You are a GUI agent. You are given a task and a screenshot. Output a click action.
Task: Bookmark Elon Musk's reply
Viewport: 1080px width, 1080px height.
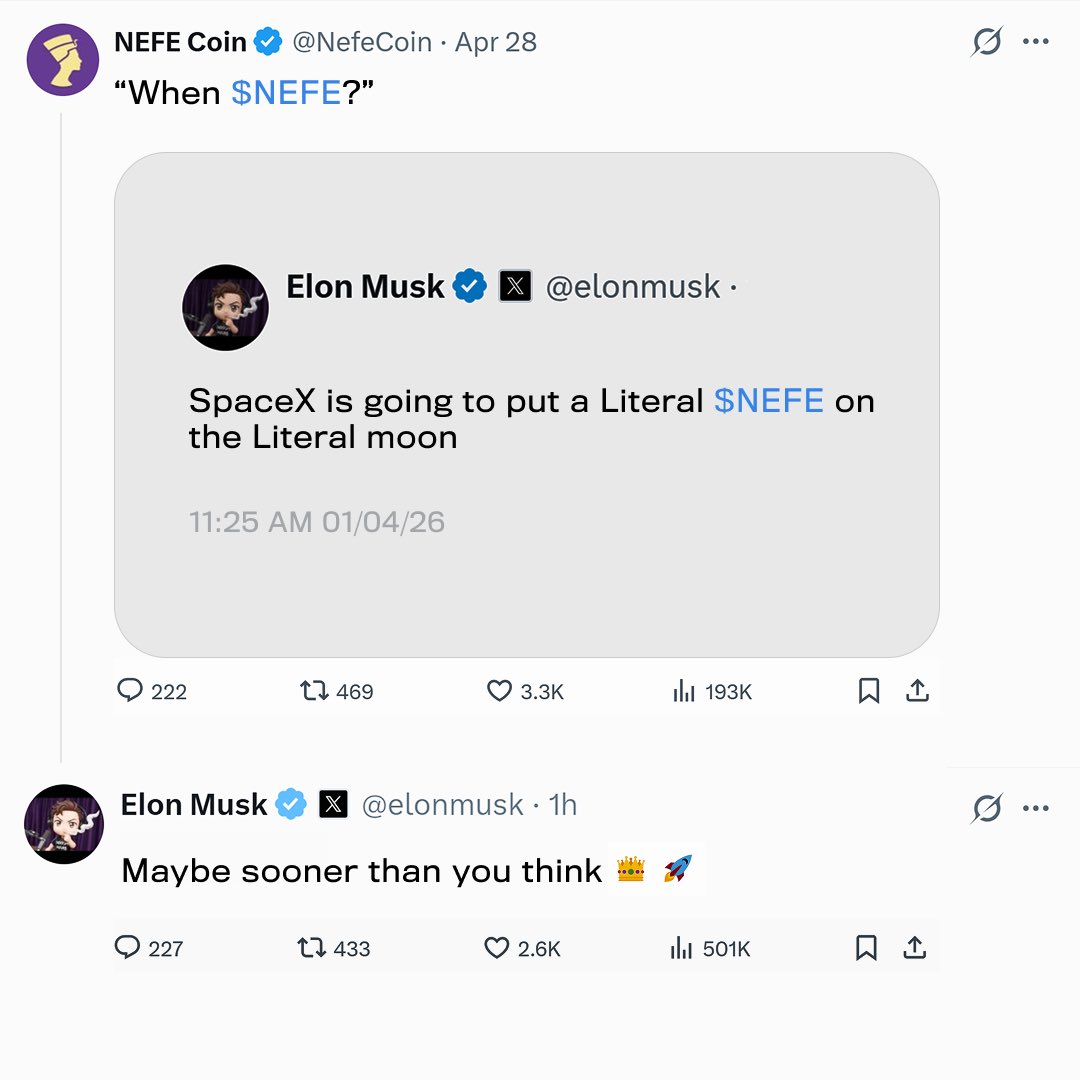coord(866,948)
